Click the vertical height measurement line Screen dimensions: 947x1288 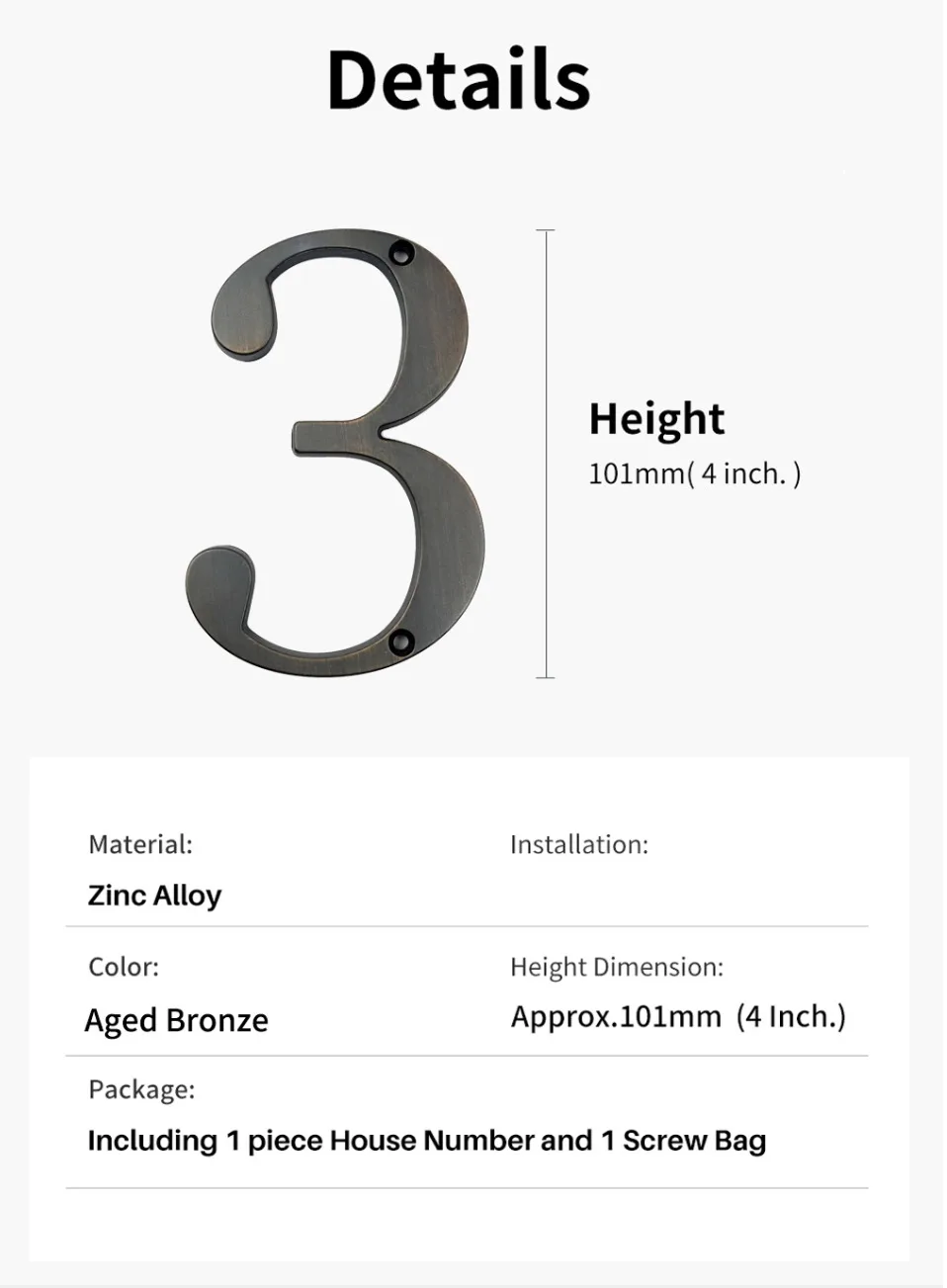(x=546, y=454)
